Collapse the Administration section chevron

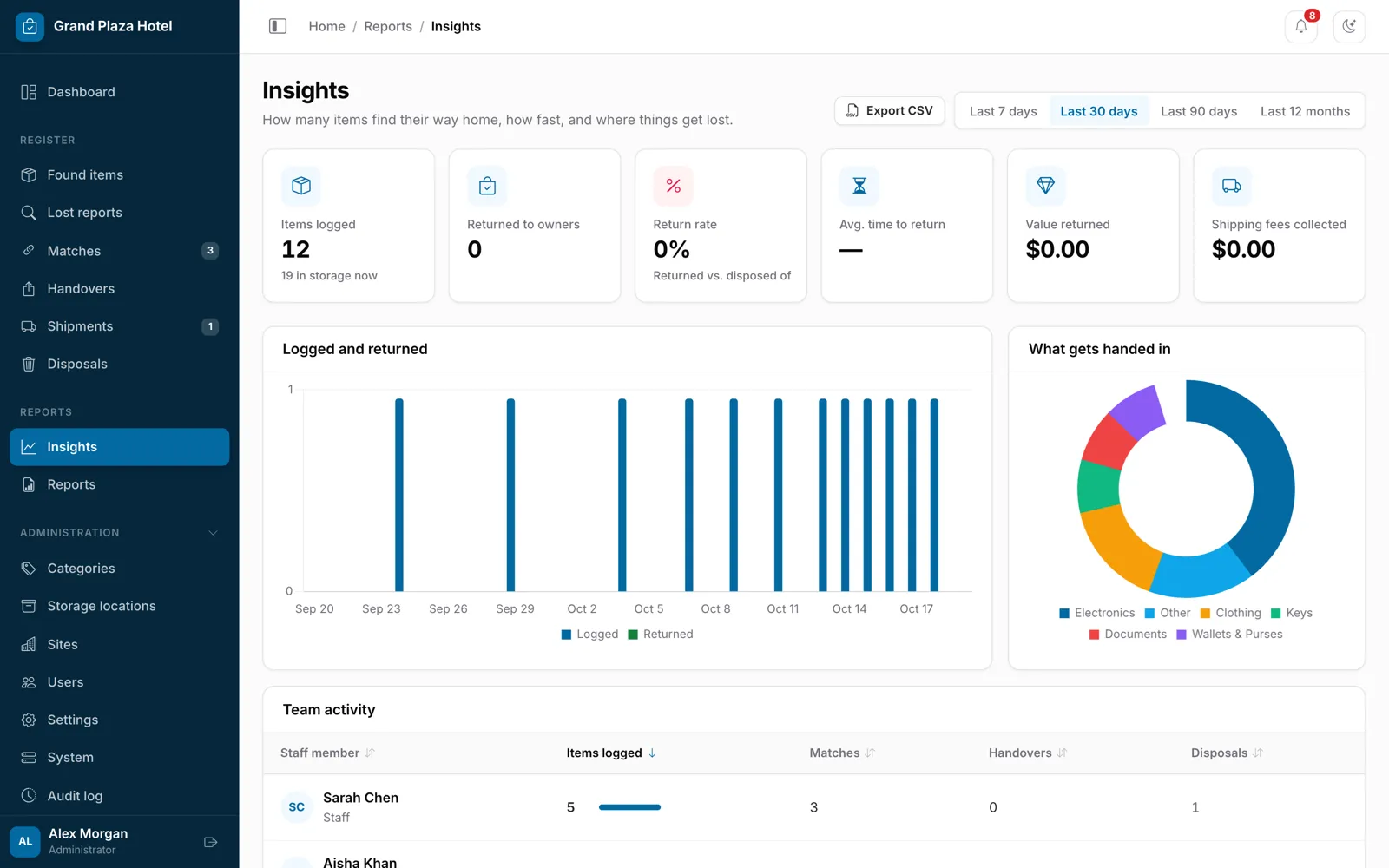[x=213, y=533]
